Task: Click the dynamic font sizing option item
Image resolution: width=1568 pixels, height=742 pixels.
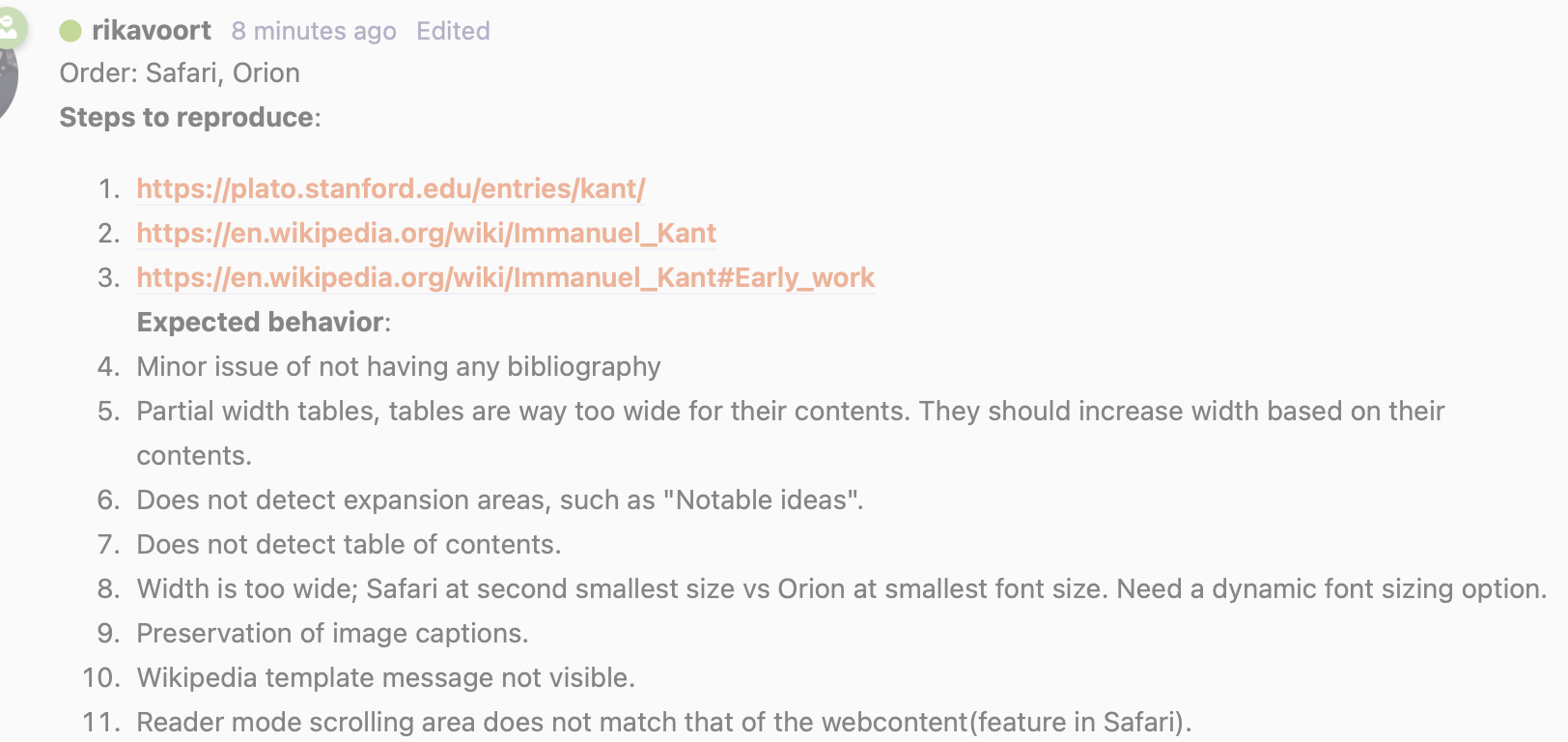Action: [x=842, y=588]
